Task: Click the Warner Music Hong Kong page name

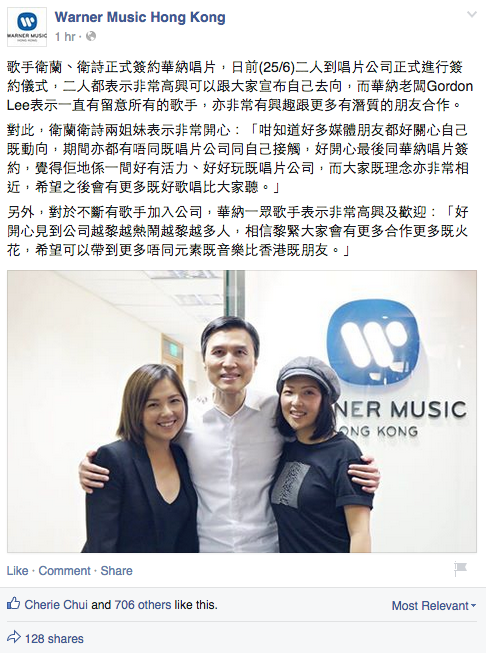Action: point(140,17)
